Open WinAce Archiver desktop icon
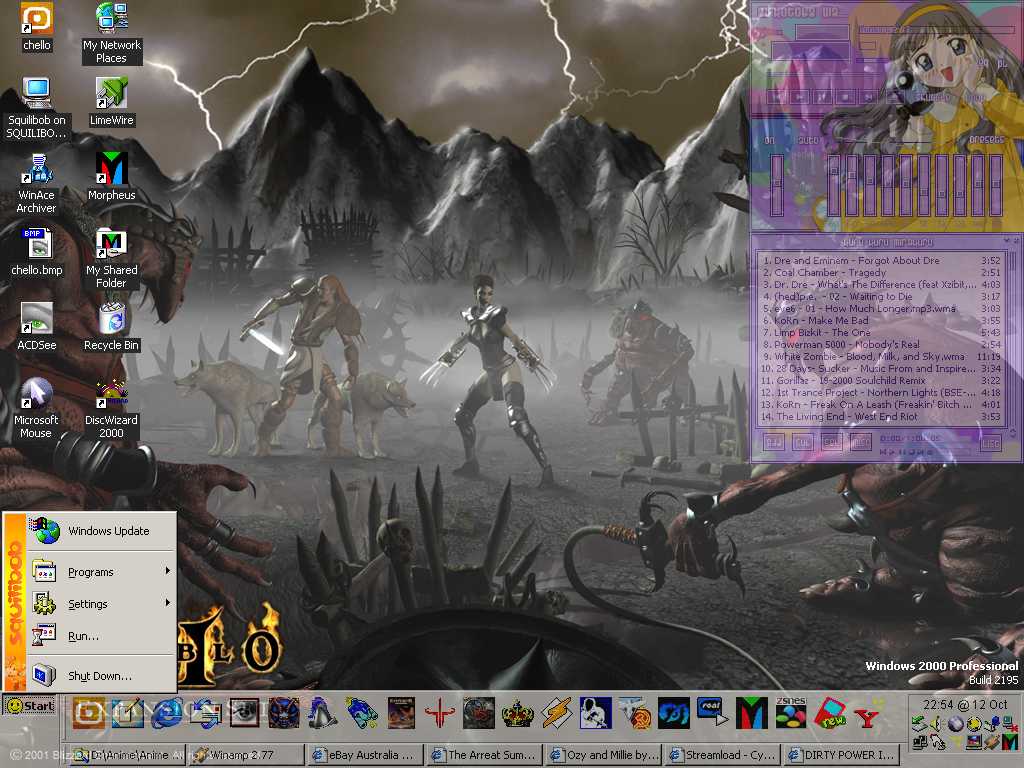1024x768 pixels. (x=37, y=184)
